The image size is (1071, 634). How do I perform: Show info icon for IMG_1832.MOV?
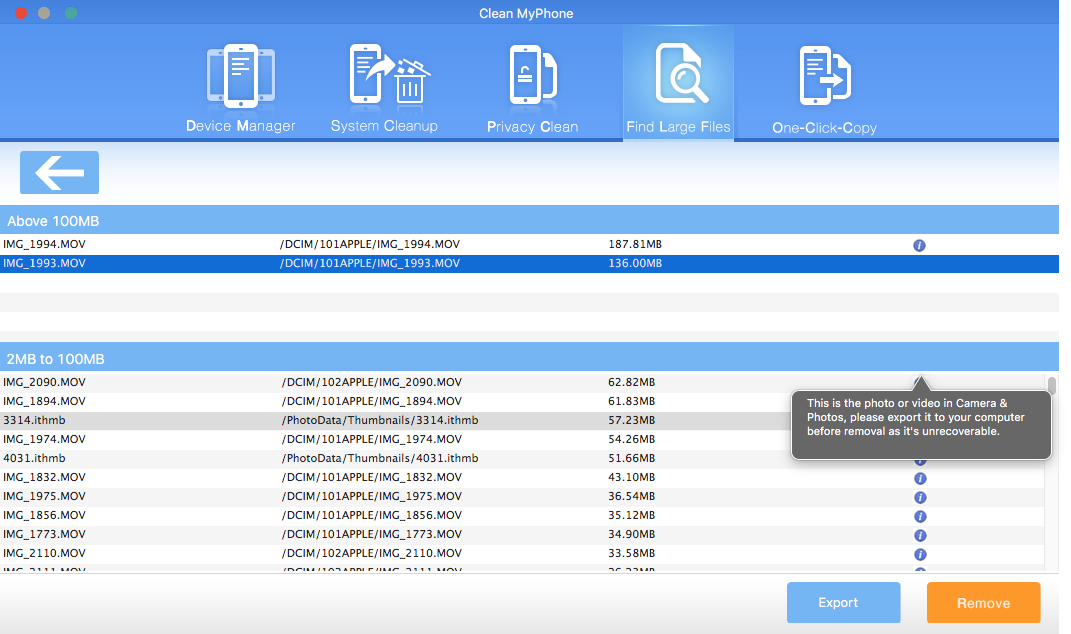(920, 478)
